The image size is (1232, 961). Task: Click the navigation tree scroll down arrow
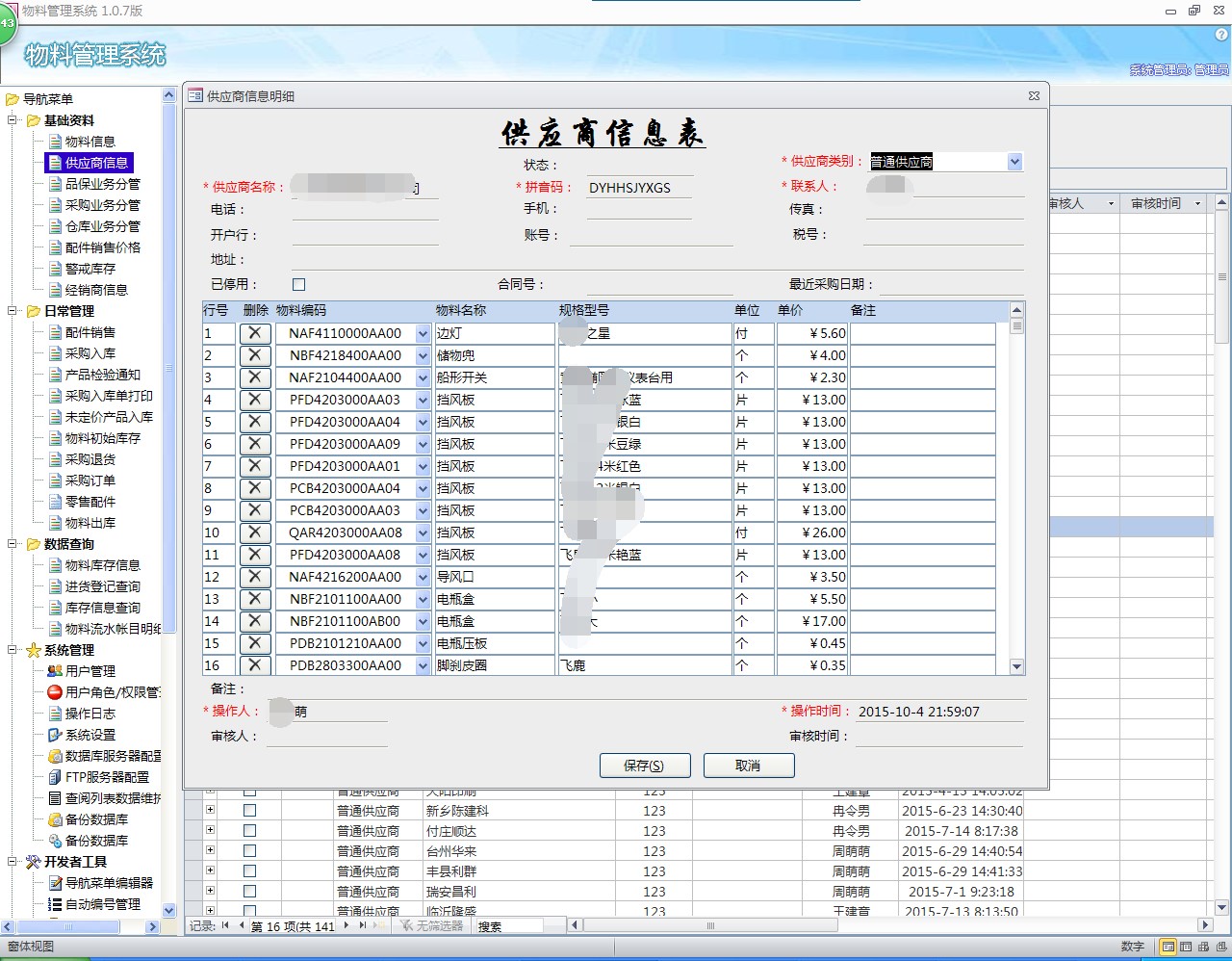tap(169, 910)
